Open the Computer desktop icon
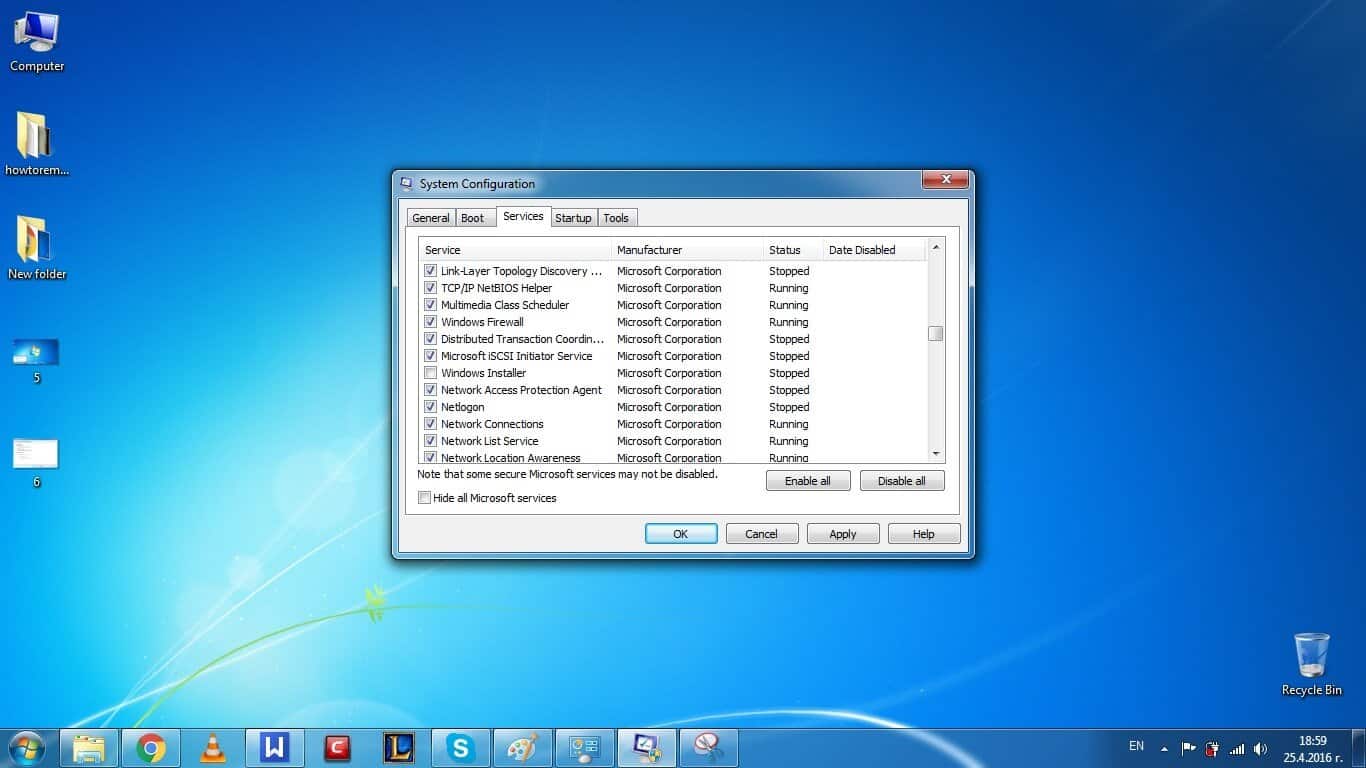Viewport: 1366px width, 768px height. tap(37, 42)
